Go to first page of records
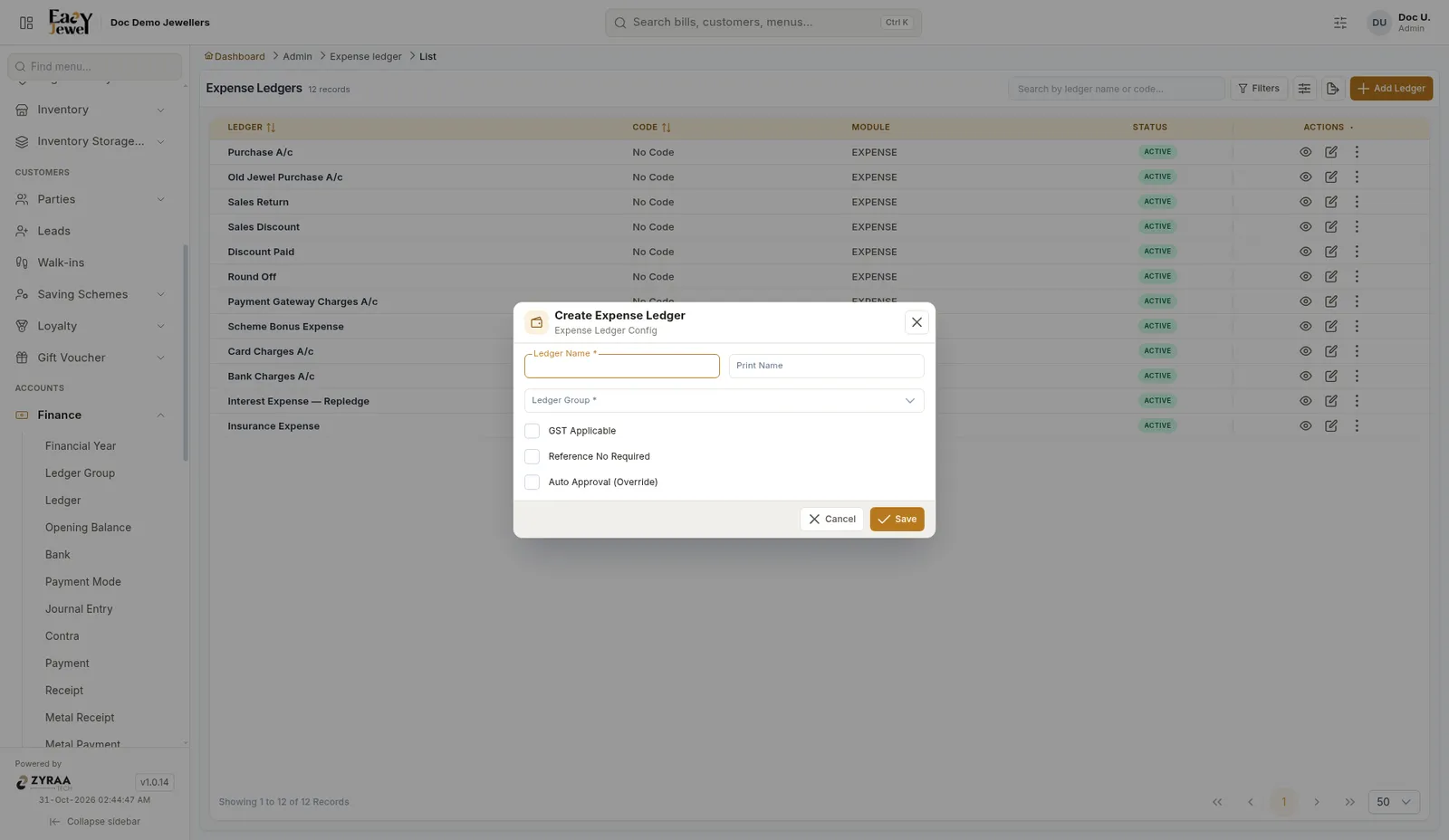The width and height of the screenshot is (1449, 840). pyautogui.click(x=1217, y=802)
